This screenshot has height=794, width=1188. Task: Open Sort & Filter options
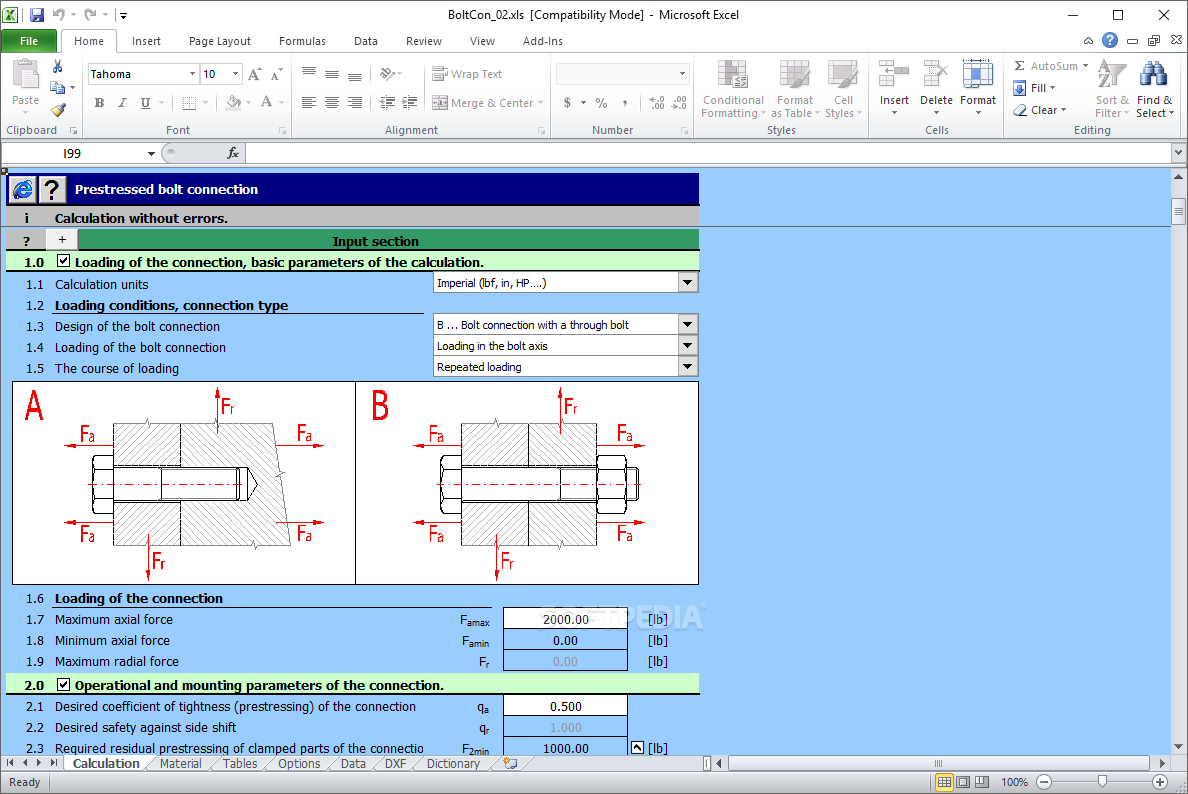1111,89
